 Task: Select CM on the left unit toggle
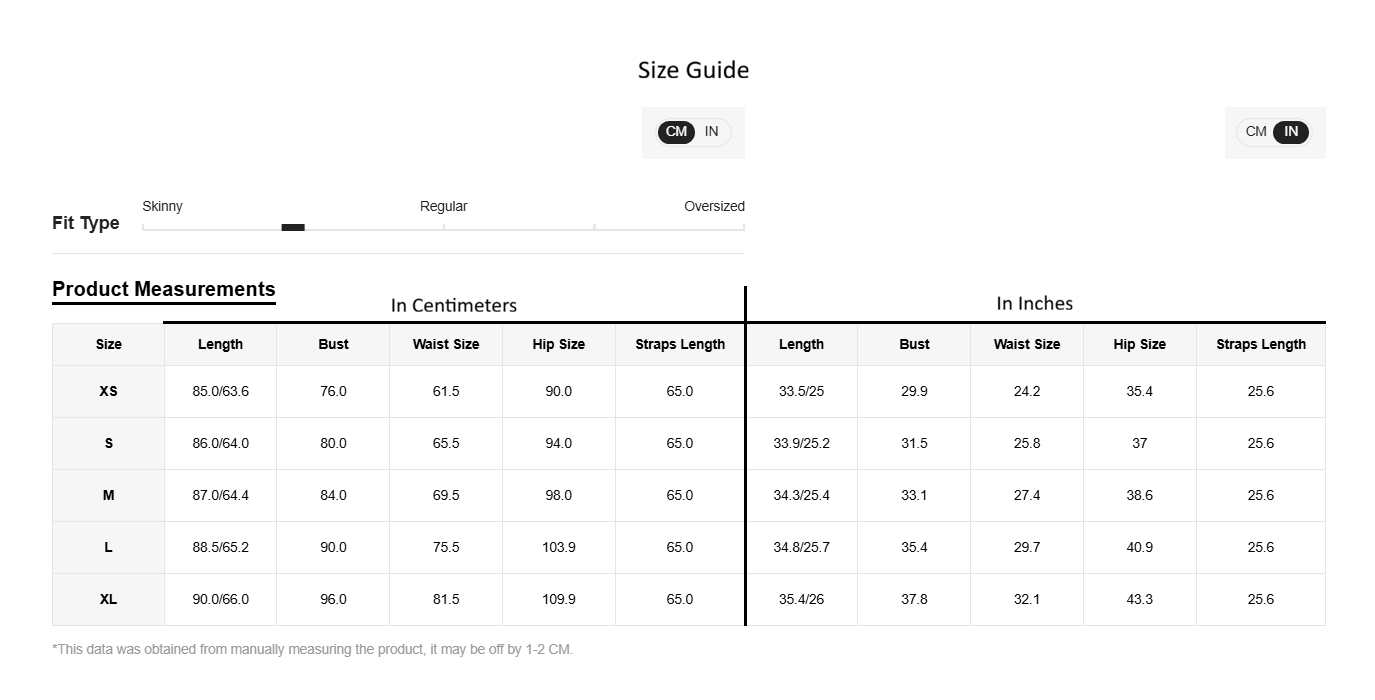677,132
